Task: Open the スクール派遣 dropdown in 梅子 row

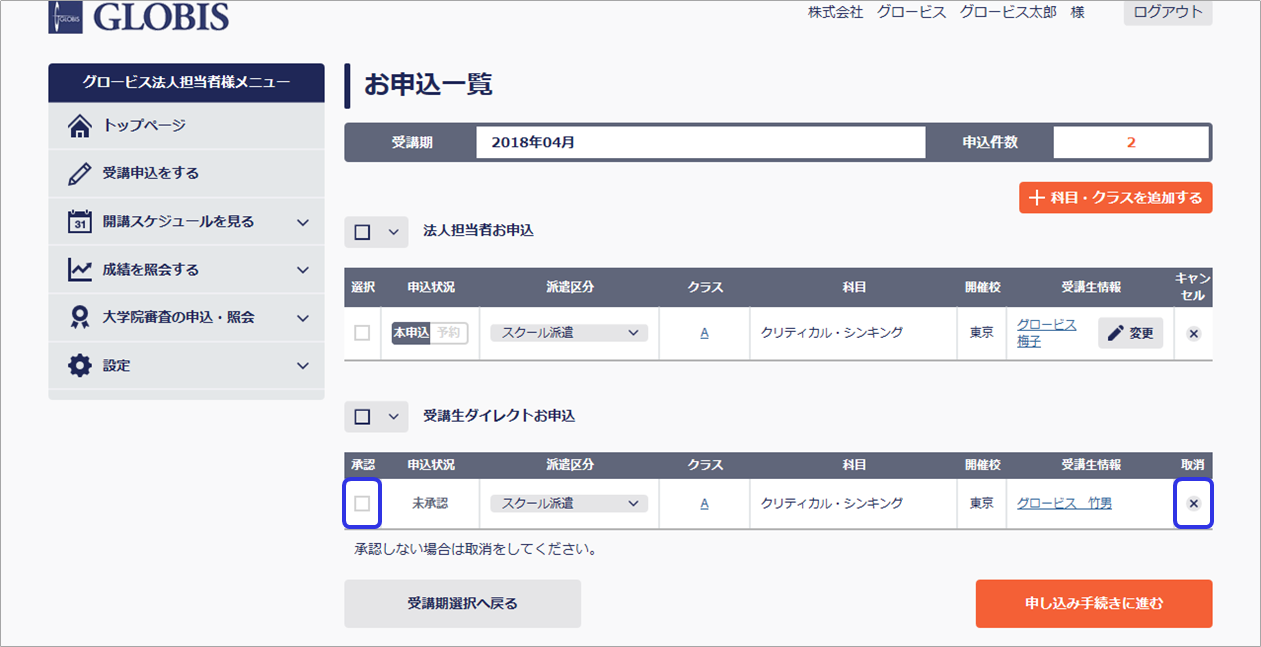Action: click(x=569, y=333)
